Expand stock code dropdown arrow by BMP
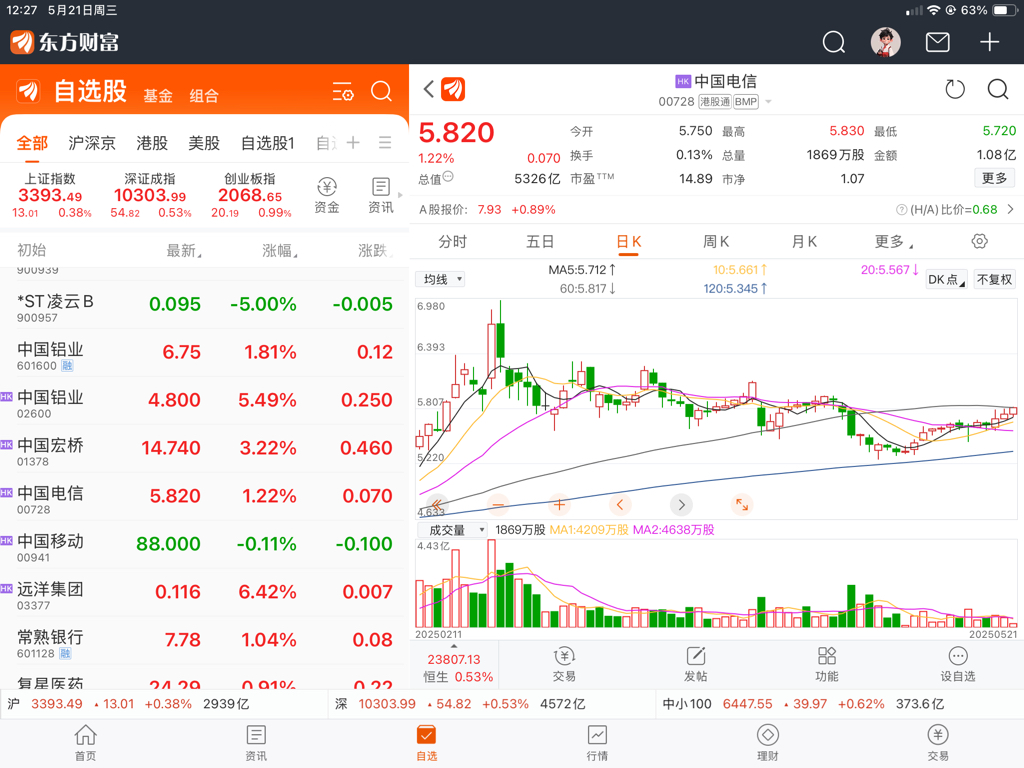This screenshot has height=768, width=1024. [768, 102]
